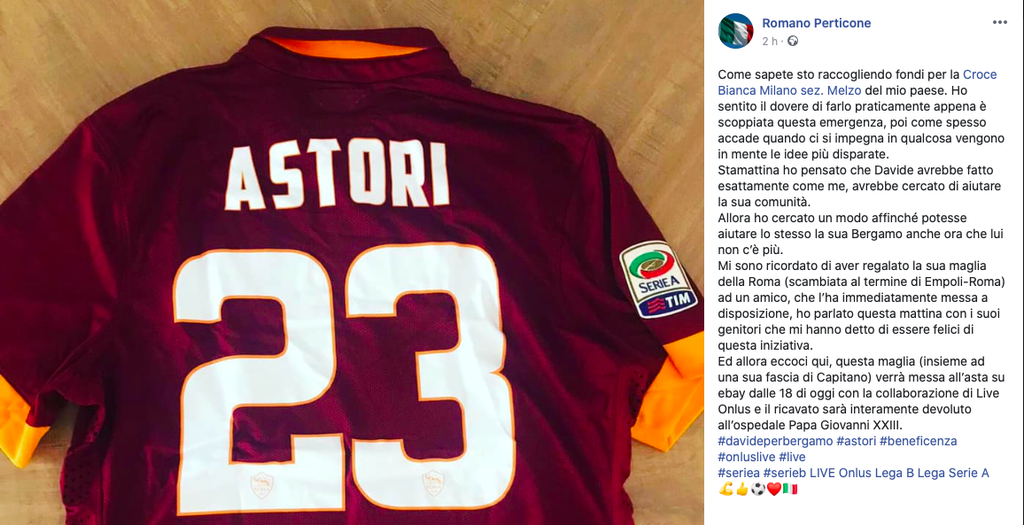Click the flexed biceps emoji
This screenshot has height=525, width=1024.
pyautogui.click(x=724, y=489)
